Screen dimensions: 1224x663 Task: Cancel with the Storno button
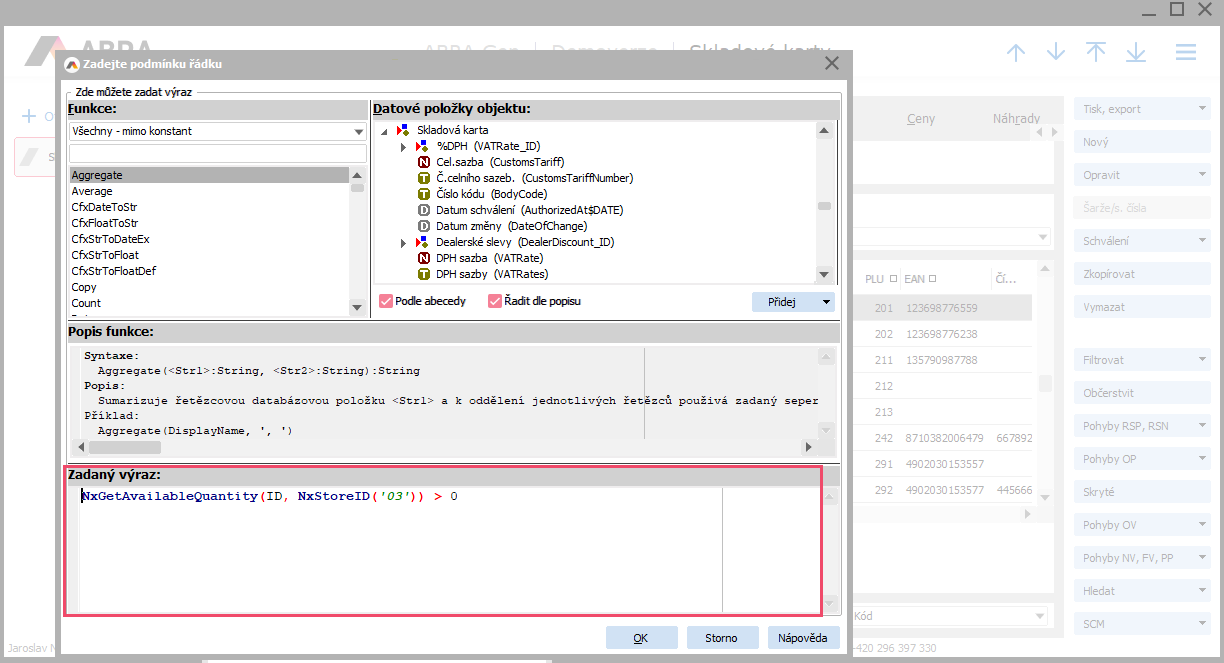[721, 638]
